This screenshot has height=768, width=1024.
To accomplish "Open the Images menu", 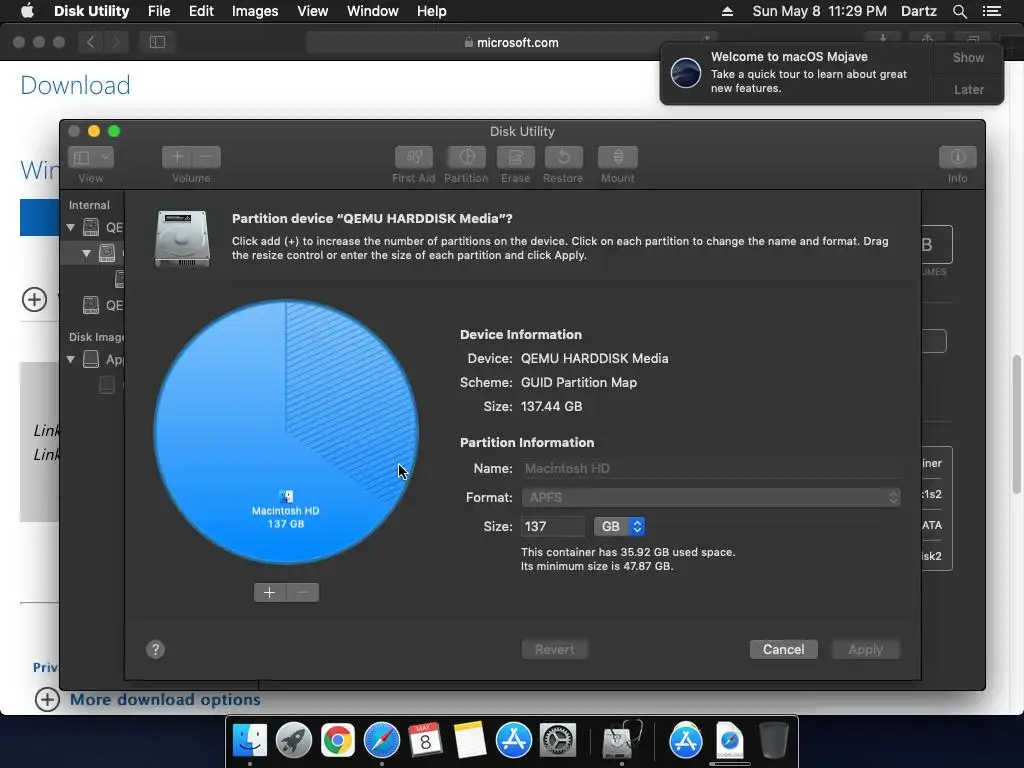I will pos(255,11).
